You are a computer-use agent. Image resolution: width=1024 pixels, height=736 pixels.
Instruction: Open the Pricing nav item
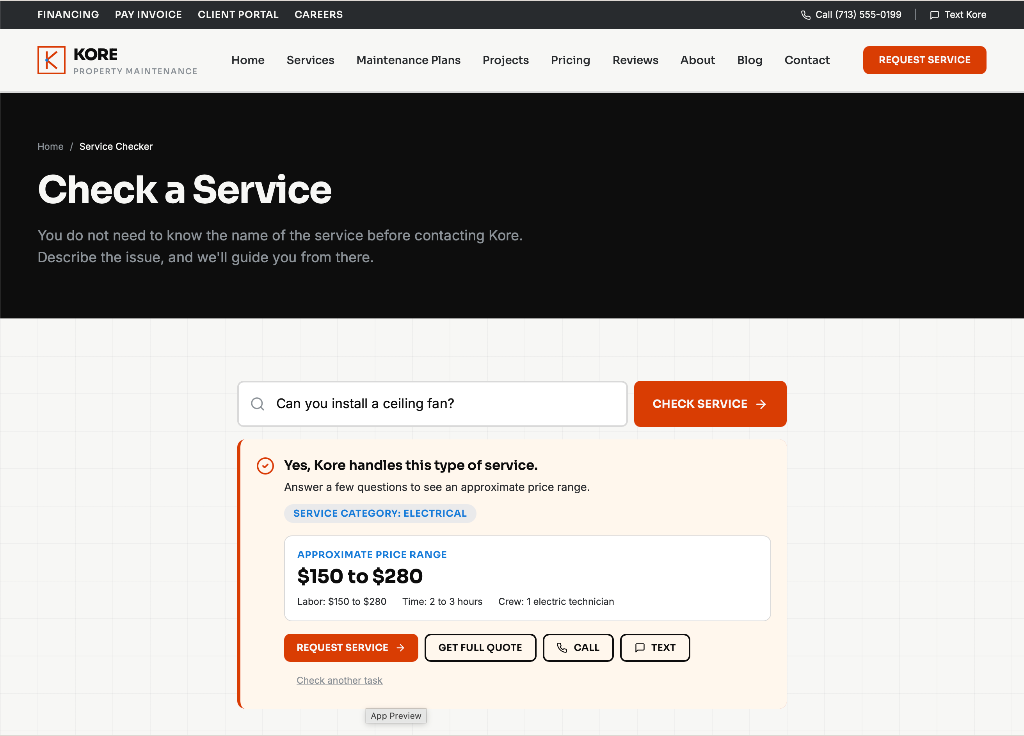570,60
